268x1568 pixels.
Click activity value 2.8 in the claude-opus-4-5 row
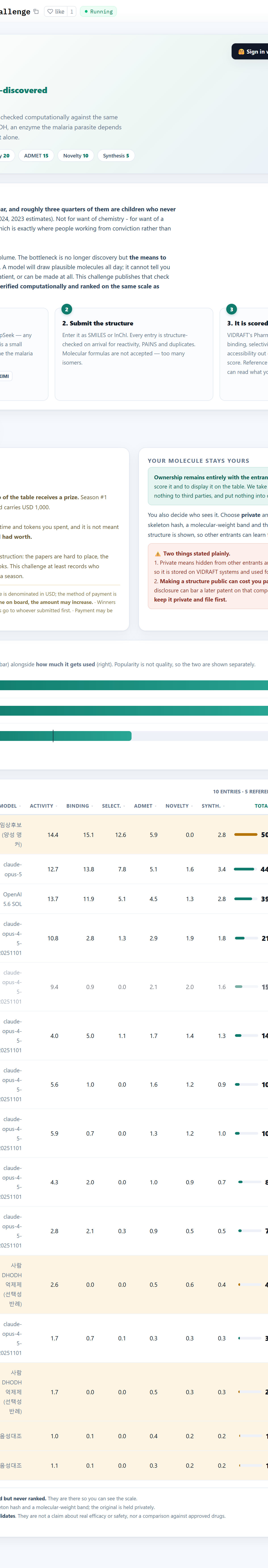point(54,1231)
